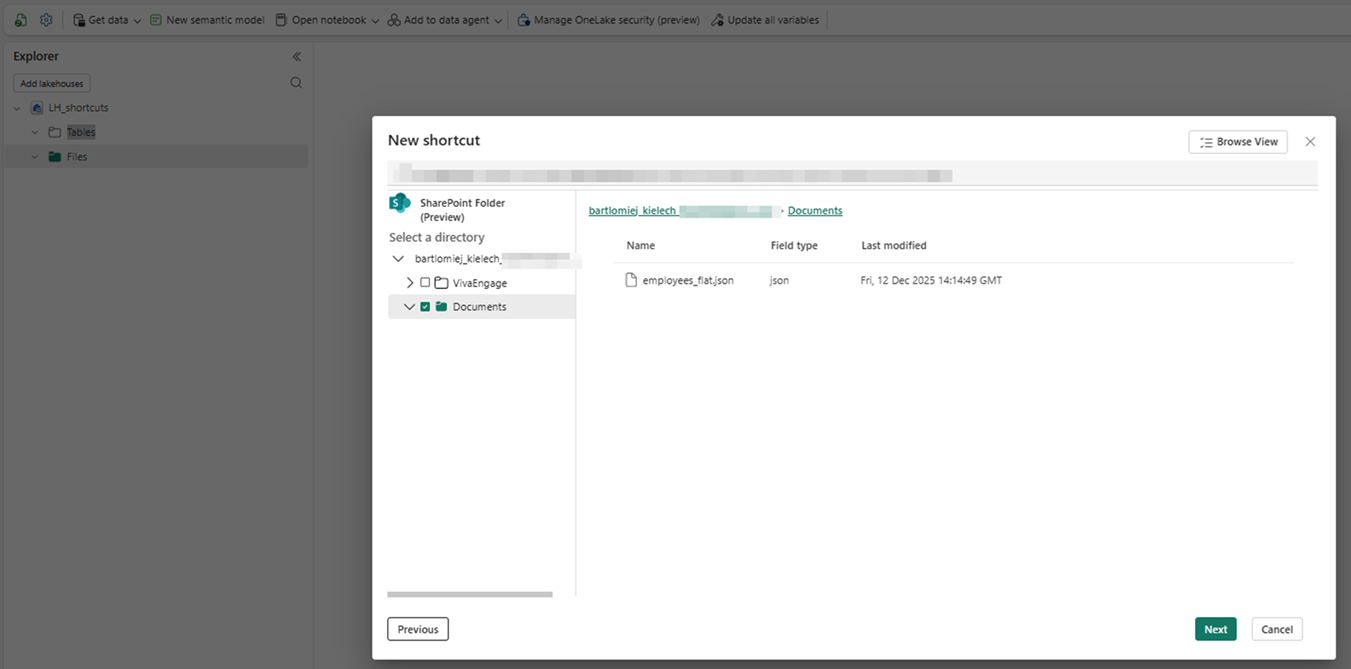1351x669 pixels.
Task: Uncheck the Documents folder checkbox
Action: tap(425, 307)
